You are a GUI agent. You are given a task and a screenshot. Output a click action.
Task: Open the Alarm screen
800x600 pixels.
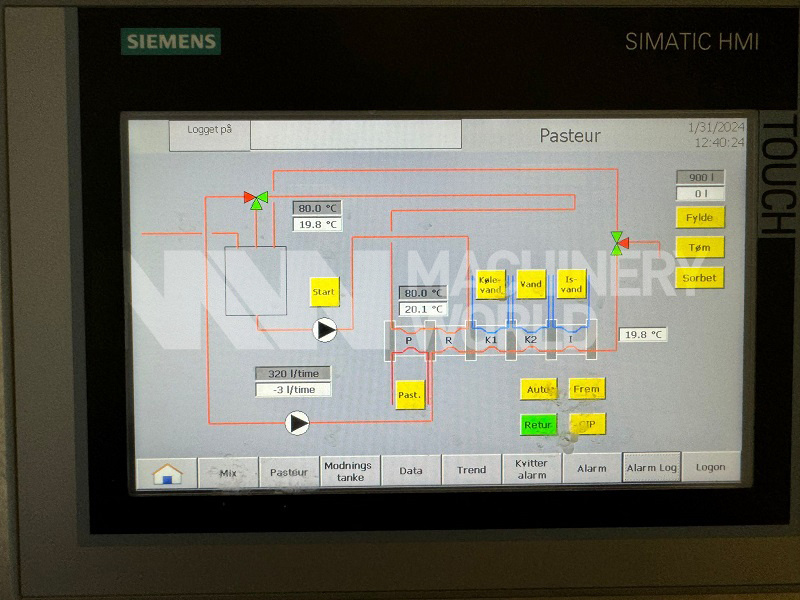coord(592,468)
